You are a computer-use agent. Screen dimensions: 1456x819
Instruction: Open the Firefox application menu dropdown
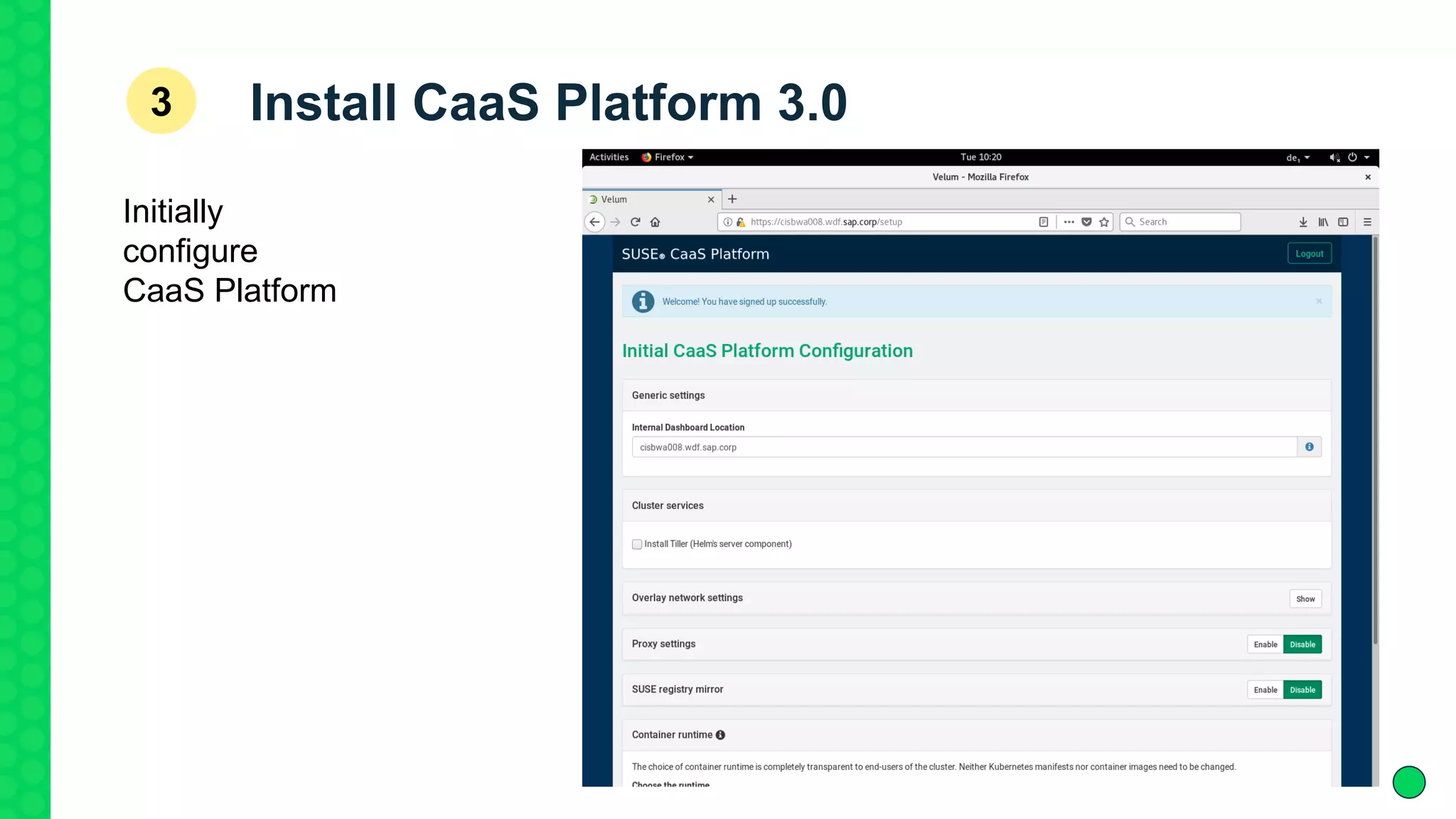point(668,157)
